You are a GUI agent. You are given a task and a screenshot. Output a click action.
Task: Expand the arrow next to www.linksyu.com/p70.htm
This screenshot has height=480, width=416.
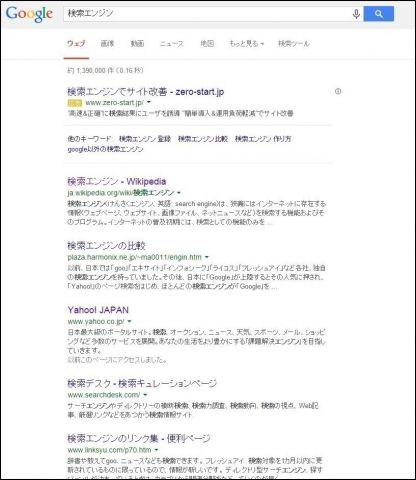pos(156,450)
